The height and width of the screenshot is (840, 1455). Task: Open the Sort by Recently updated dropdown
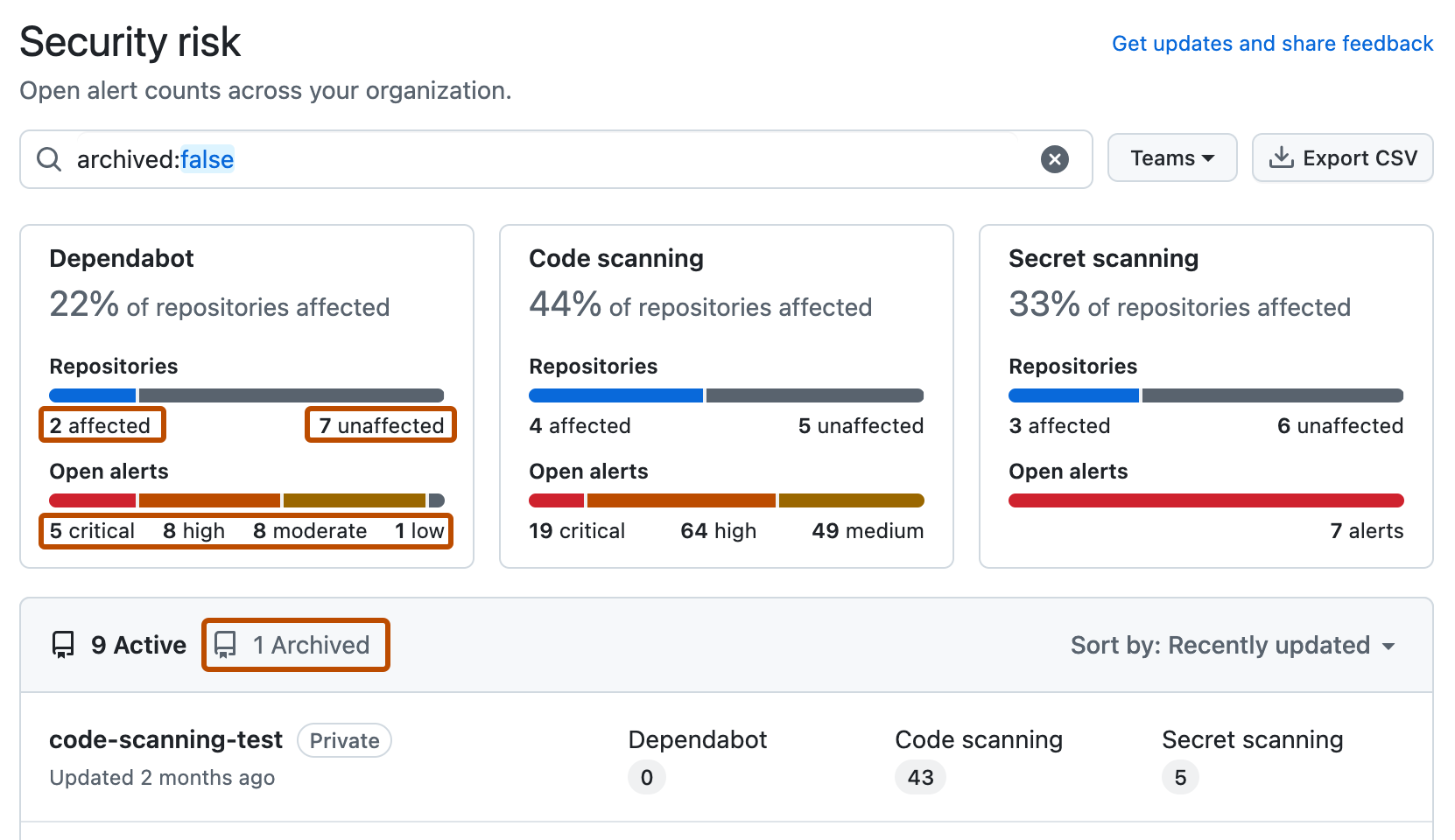[1232, 645]
